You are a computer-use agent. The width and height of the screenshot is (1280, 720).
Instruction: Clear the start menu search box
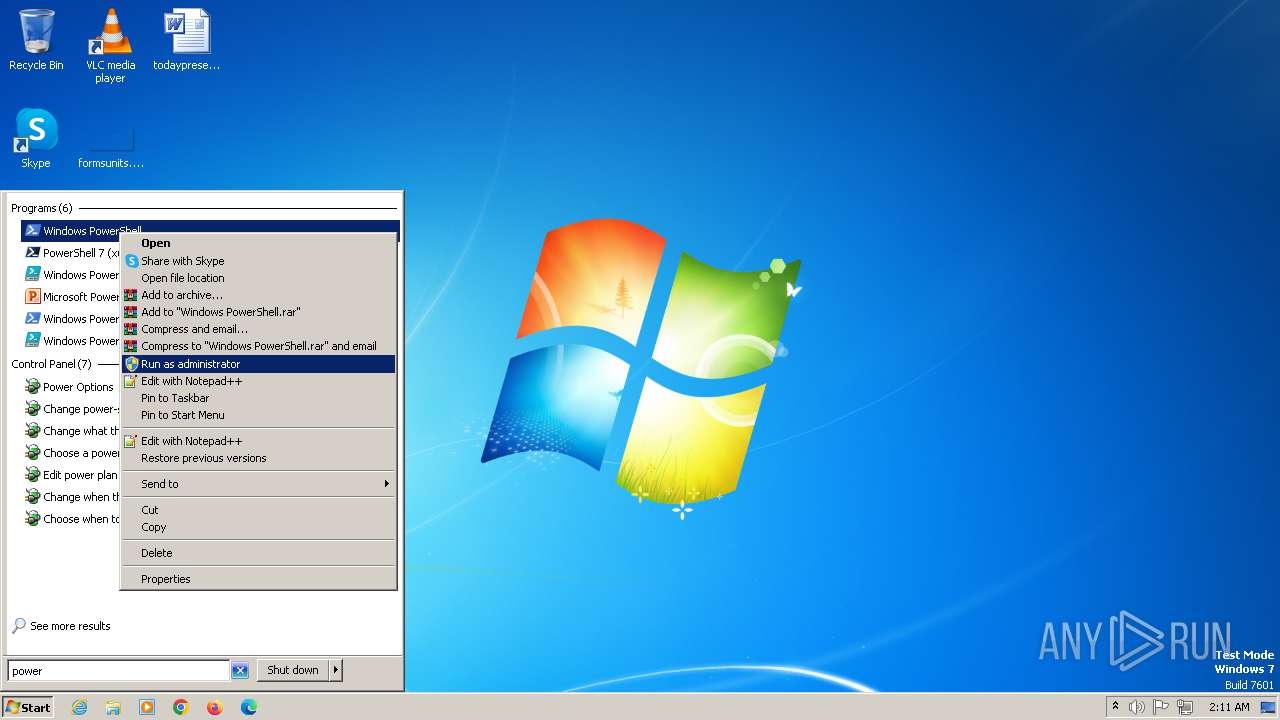[x=240, y=671]
